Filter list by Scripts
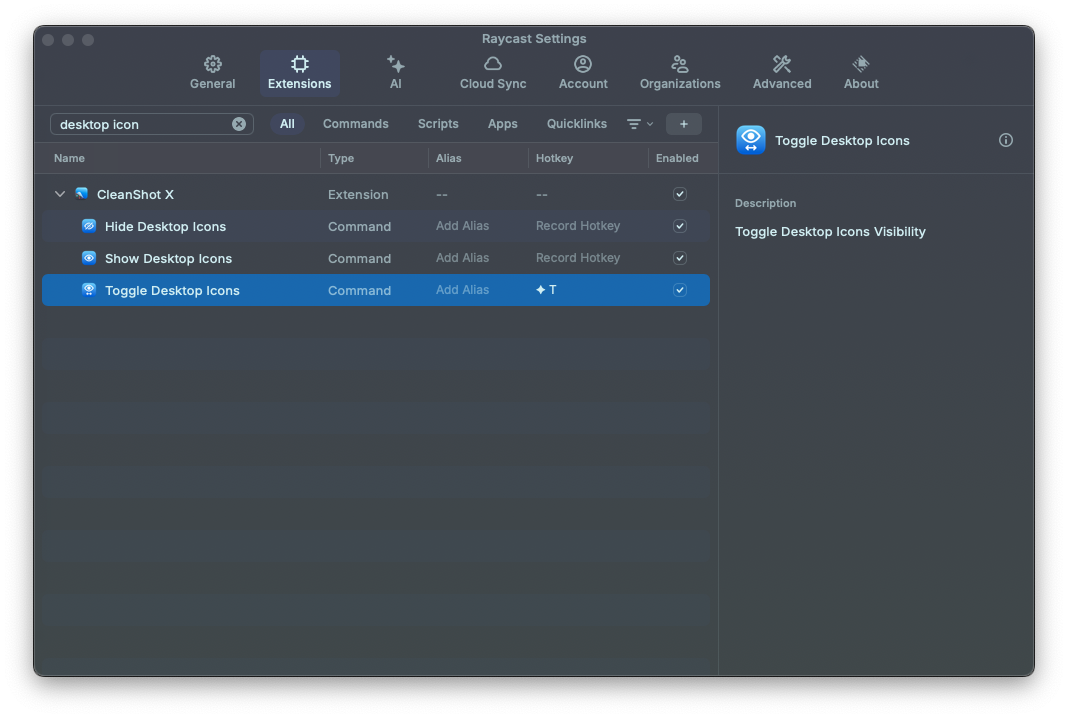The height and width of the screenshot is (718, 1068). (x=438, y=124)
